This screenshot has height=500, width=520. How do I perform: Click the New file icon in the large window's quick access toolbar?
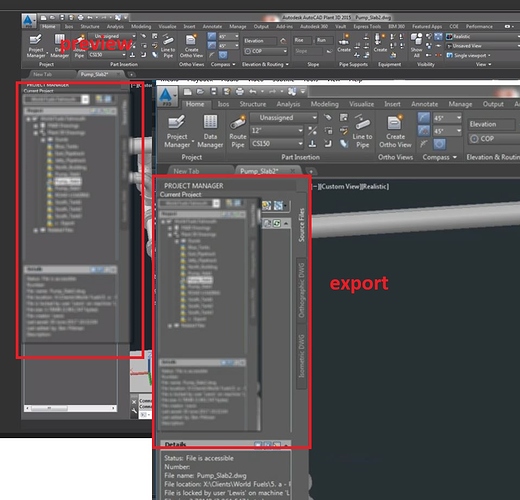[x=188, y=91]
